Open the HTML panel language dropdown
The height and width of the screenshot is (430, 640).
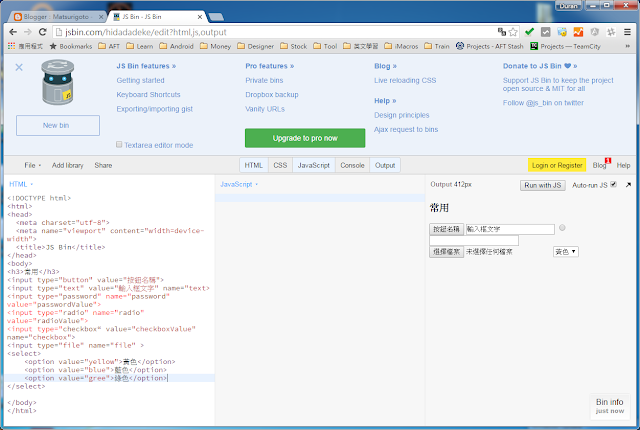(21, 184)
